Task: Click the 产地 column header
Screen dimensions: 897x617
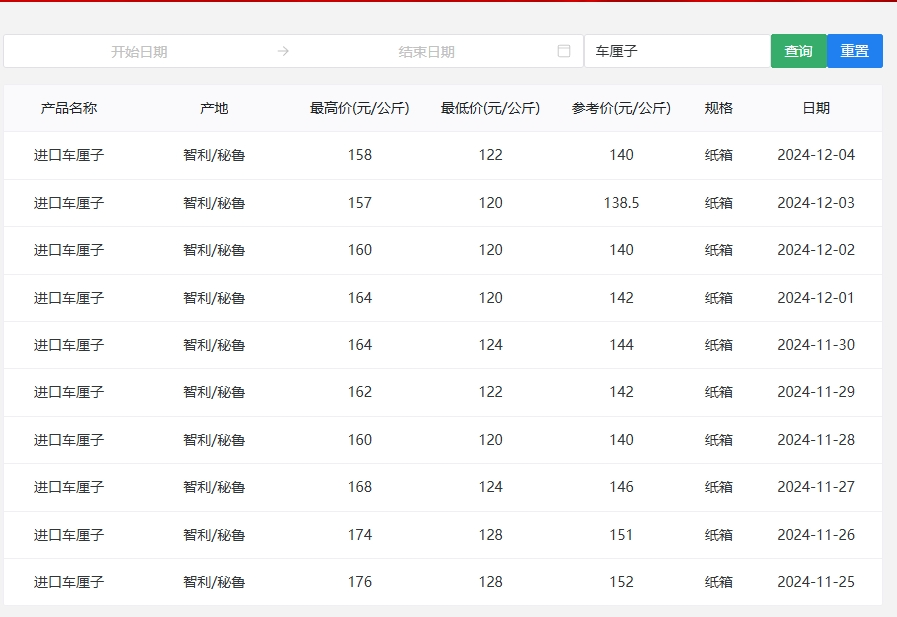Action: click(214, 108)
